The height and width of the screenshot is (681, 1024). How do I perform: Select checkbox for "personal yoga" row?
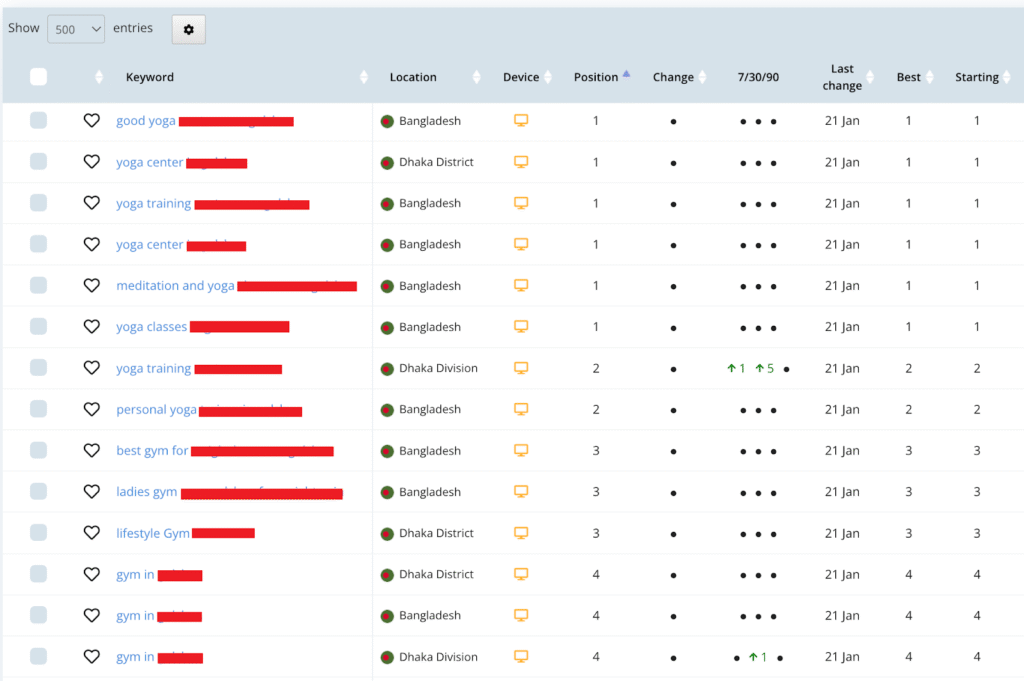click(x=38, y=409)
